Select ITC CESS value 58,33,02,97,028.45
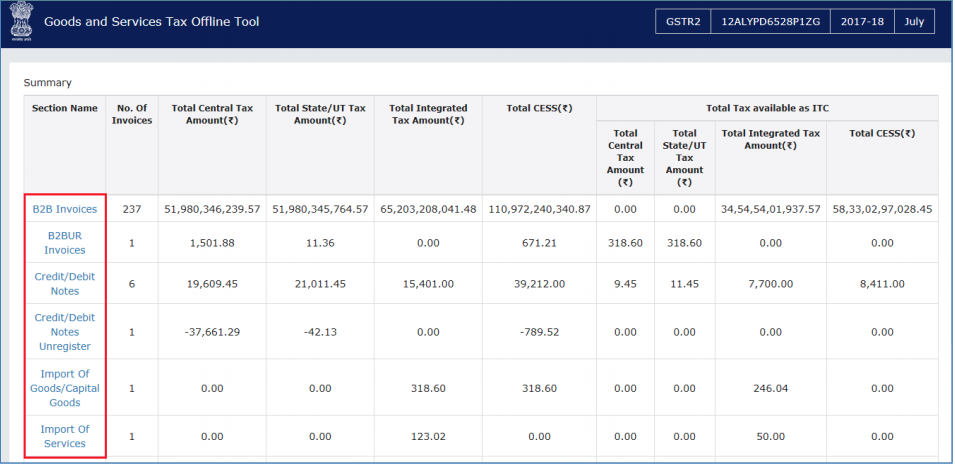The width and height of the screenshot is (955, 465). [x=882, y=209]
